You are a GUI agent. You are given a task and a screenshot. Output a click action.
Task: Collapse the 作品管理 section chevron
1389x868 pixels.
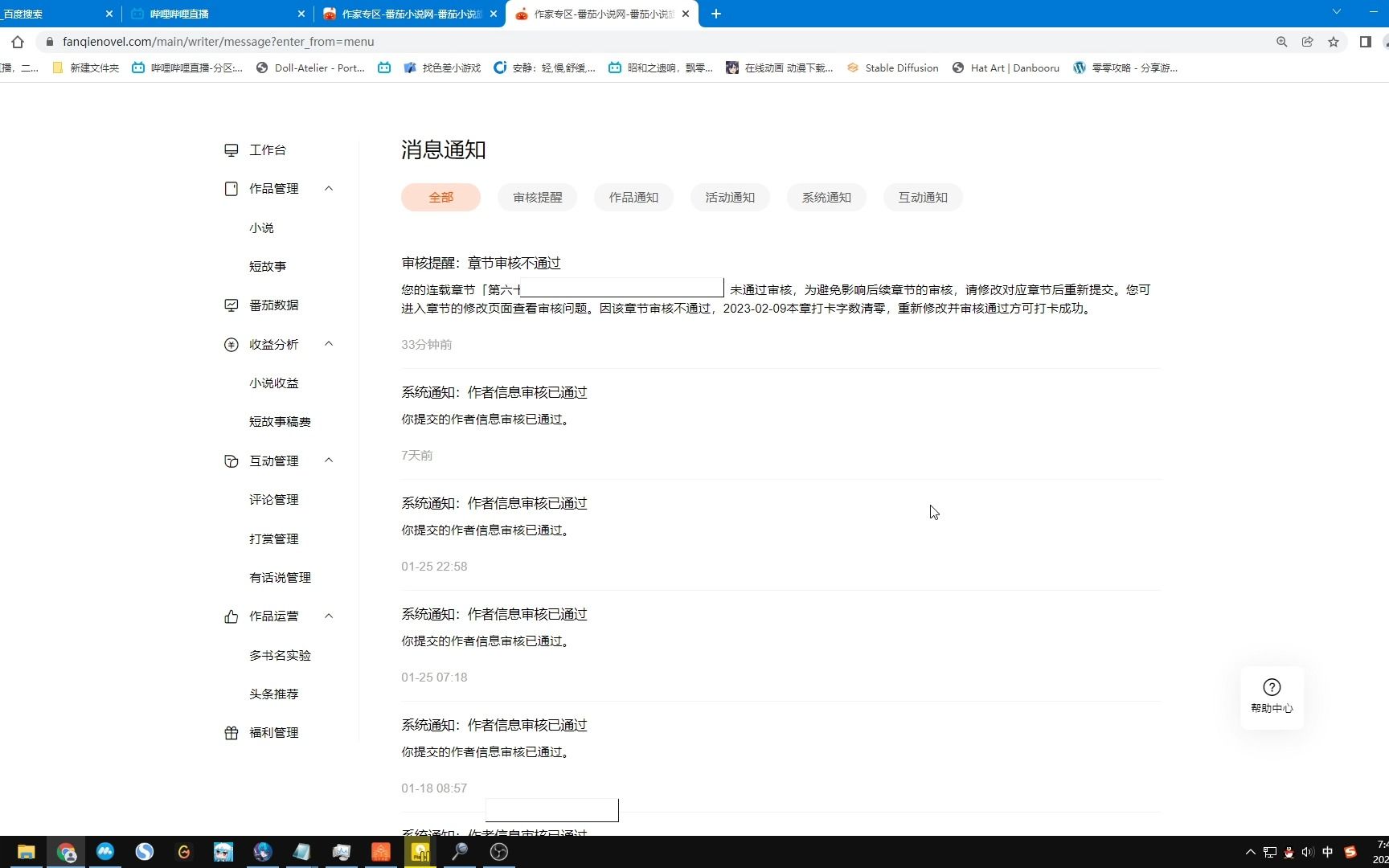tap(329, 188)
